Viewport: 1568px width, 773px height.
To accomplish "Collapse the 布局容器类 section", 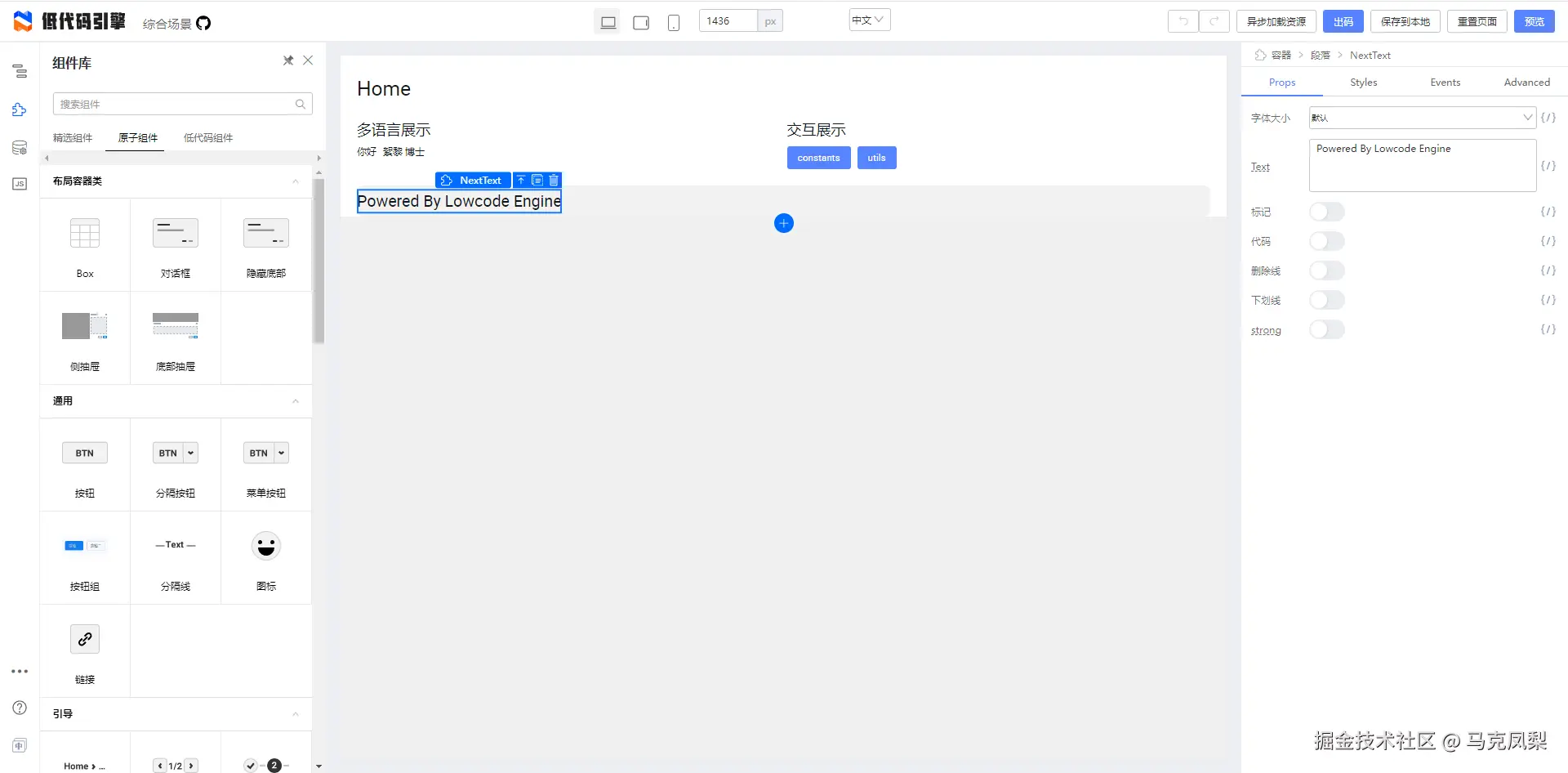I will (x=296, y=181).
